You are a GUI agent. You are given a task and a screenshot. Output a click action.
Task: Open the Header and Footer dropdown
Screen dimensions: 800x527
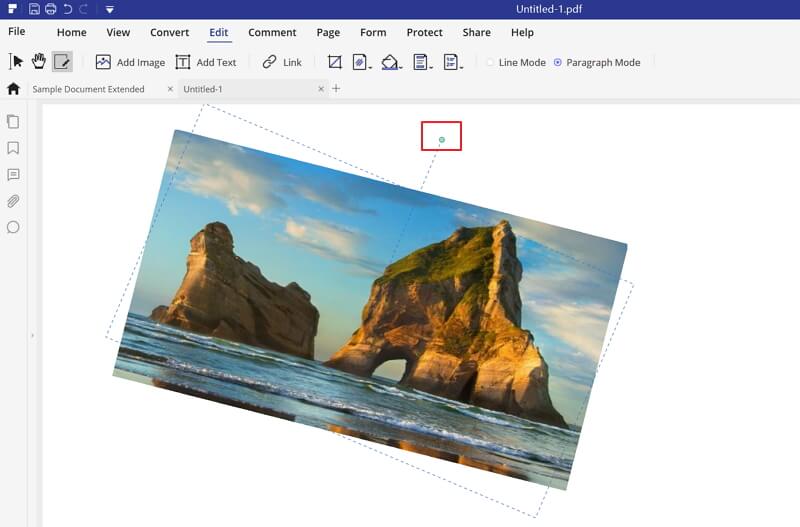[x=422, y=62]
